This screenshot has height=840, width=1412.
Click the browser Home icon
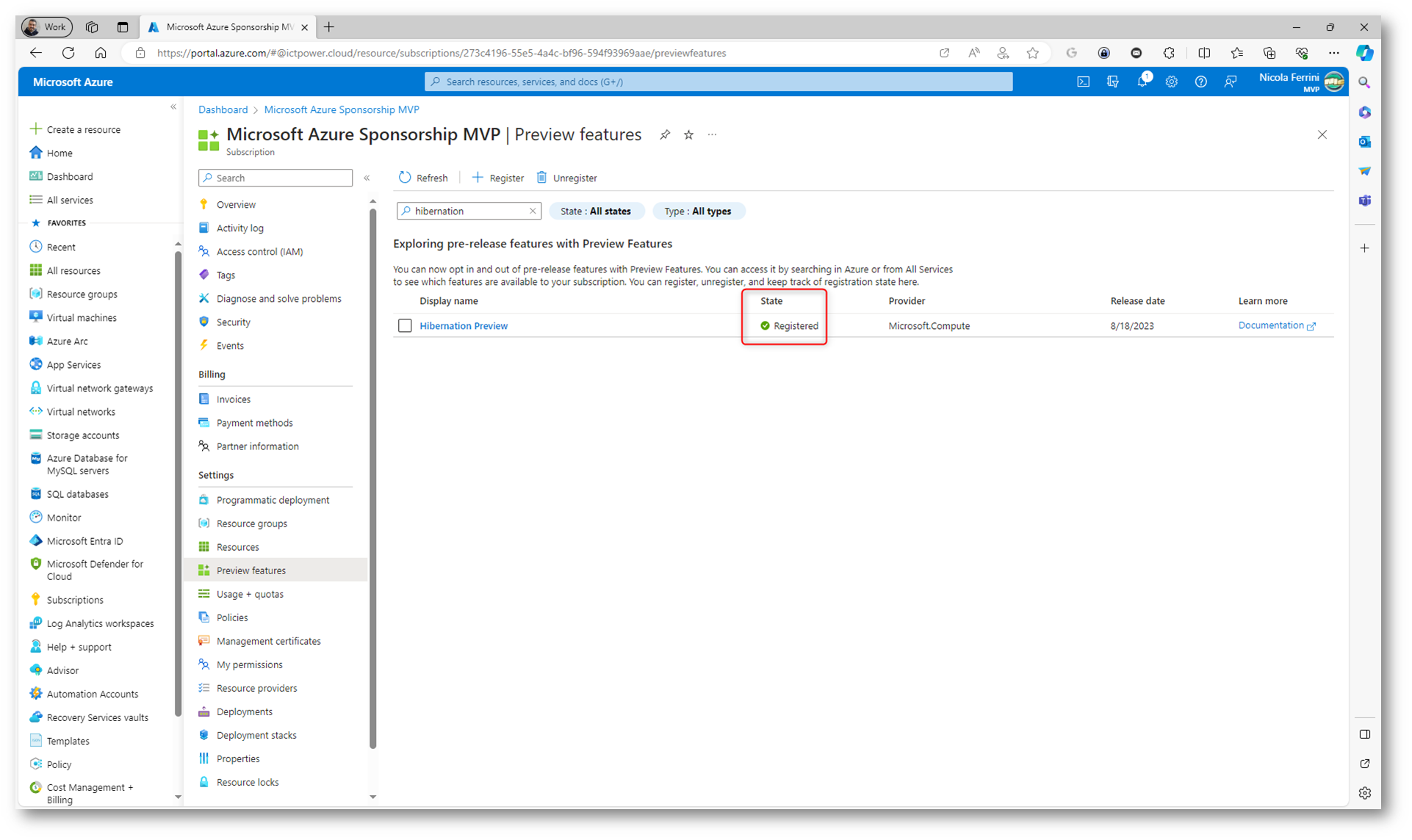coord(101,53)
